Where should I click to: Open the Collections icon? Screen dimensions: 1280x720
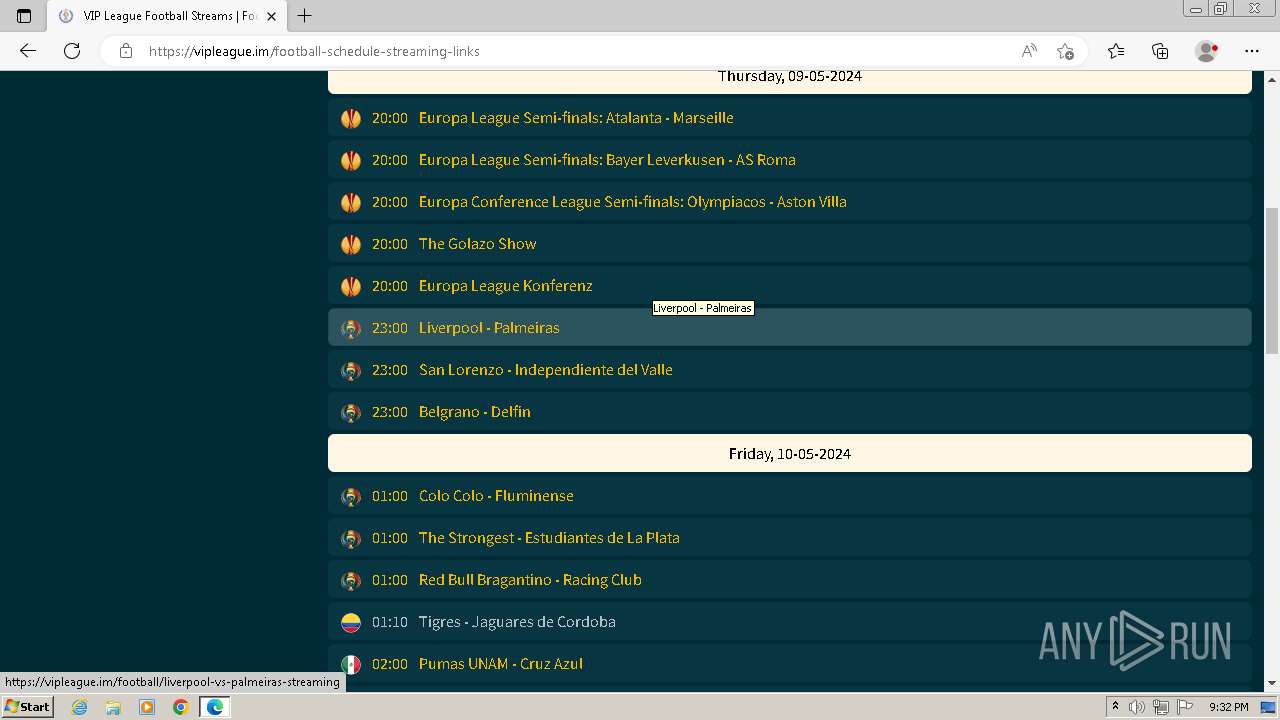(1160, 51)
